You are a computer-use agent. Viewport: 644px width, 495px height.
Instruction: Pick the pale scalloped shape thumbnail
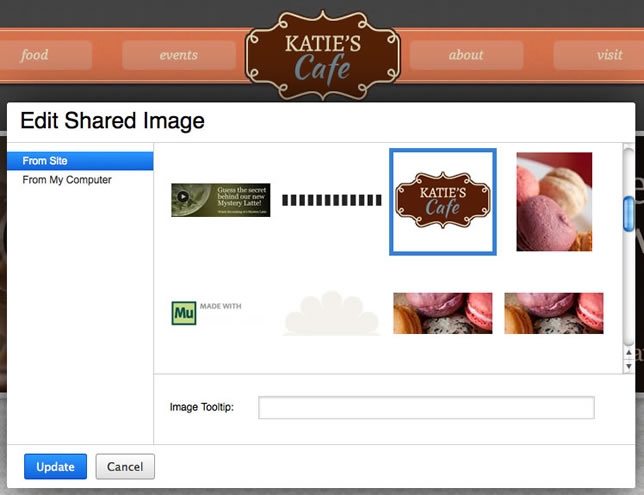coord(332,313)
